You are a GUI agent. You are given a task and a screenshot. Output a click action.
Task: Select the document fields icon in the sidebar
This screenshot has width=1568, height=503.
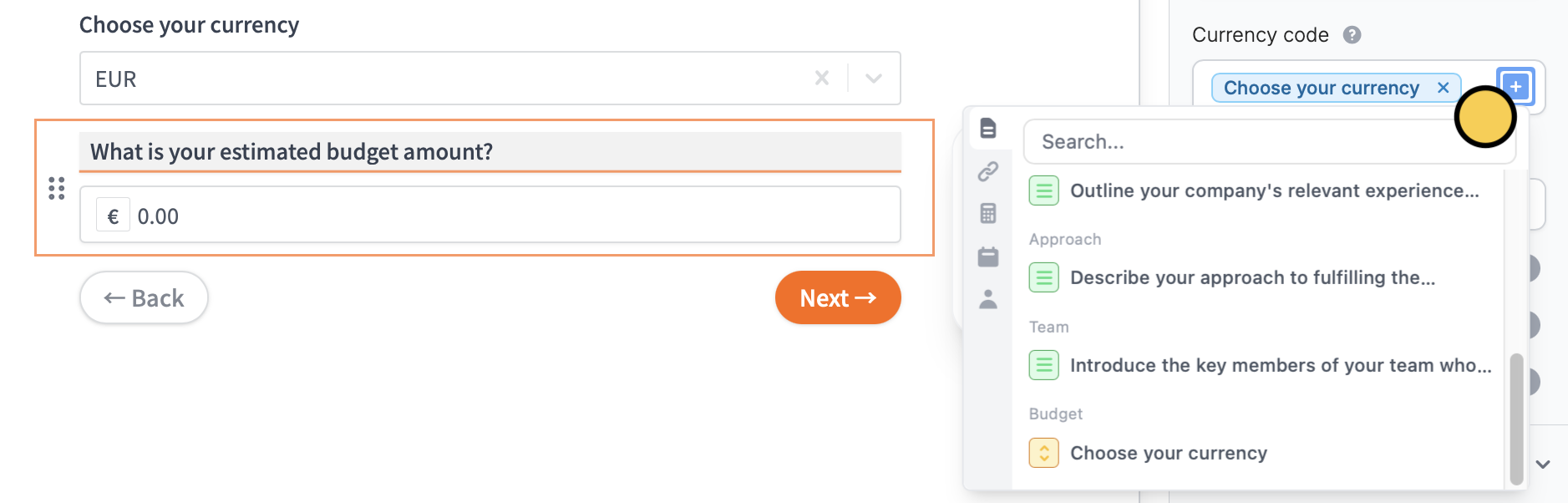point(989,130)
